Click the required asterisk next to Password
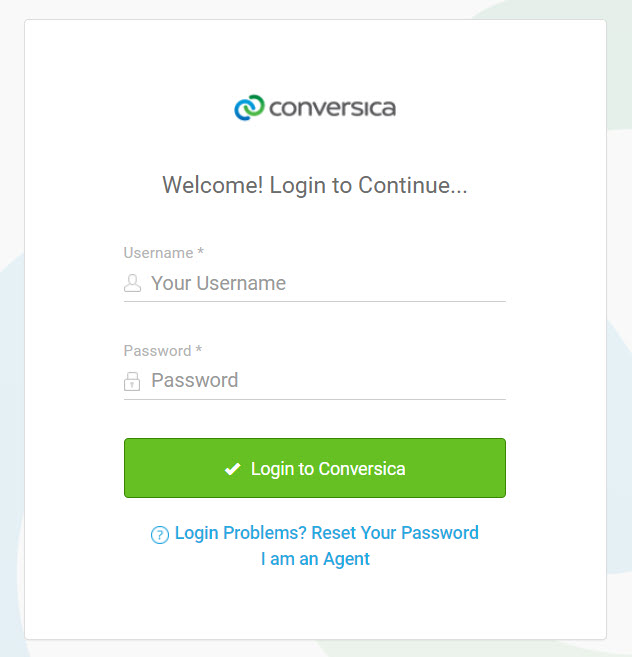Screen dimensions: 632x657 click(x=199, y=349)
